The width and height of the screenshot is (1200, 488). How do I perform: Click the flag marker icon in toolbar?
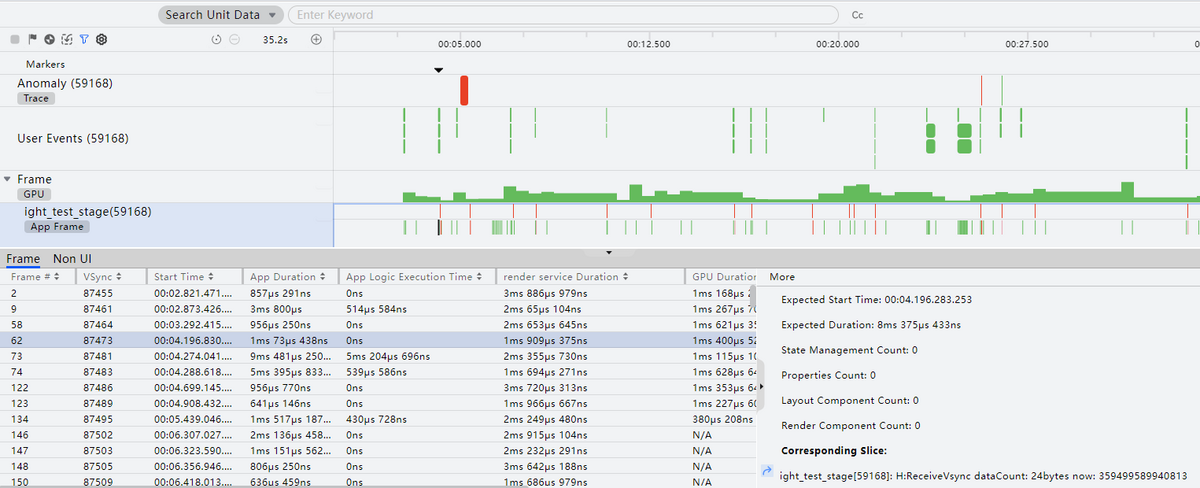pos(32,40)
